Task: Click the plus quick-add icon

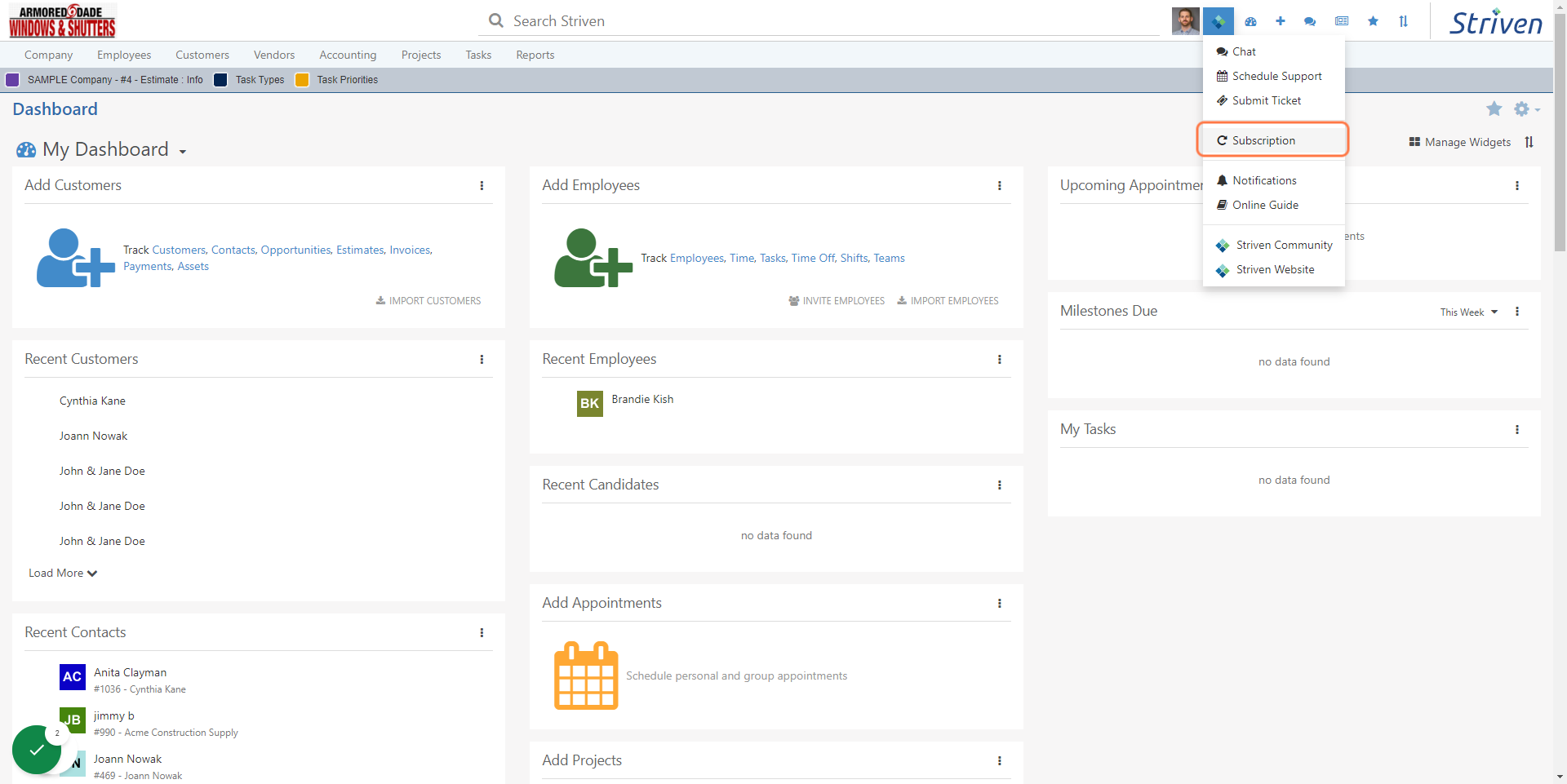Action: tap(1281, 21)
